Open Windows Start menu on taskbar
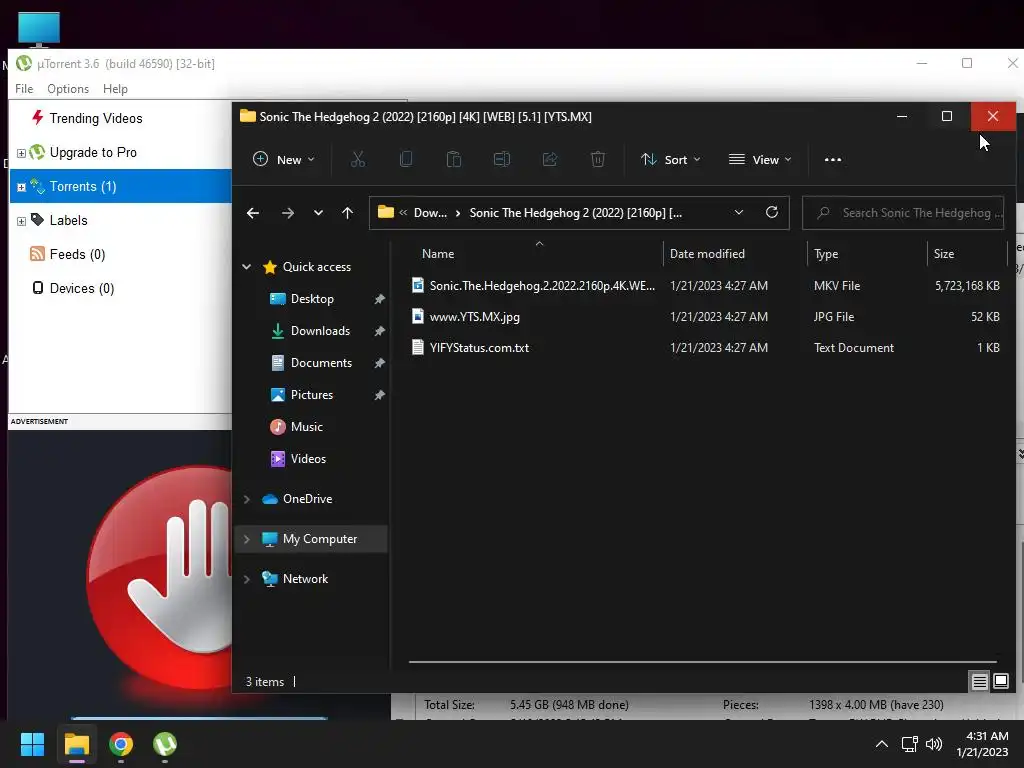 pos(32,744)
